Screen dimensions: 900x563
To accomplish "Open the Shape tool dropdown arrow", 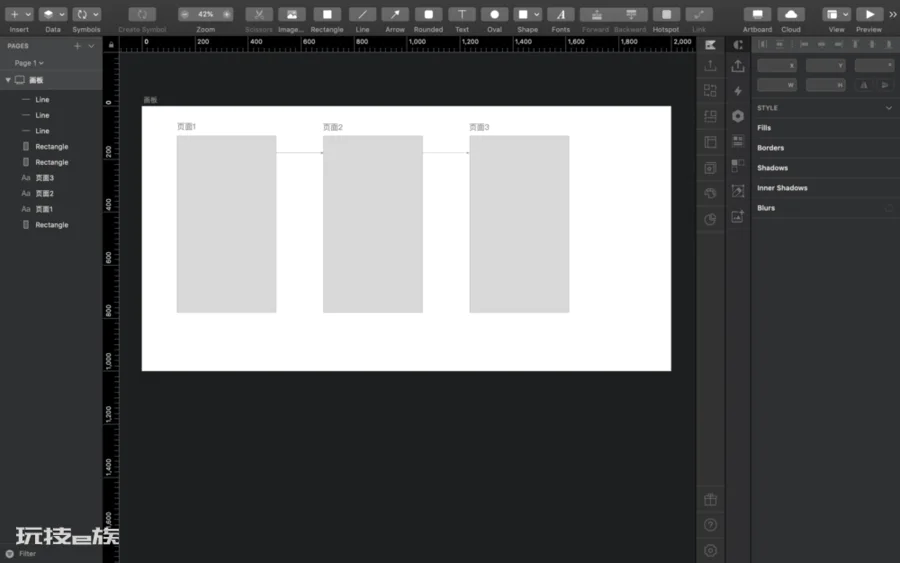I will pos(537,15).
